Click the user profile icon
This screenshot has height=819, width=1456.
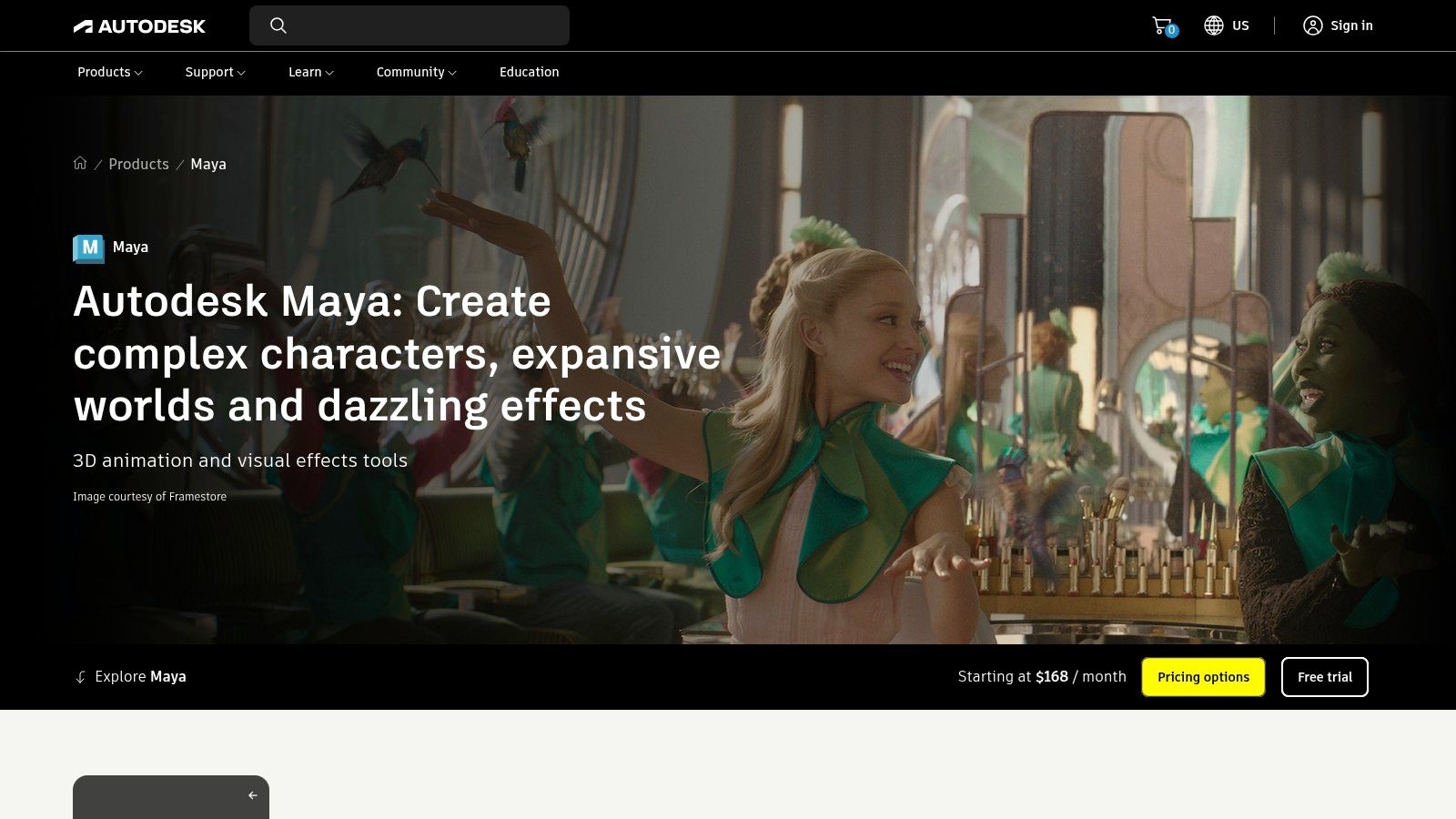1312,25
